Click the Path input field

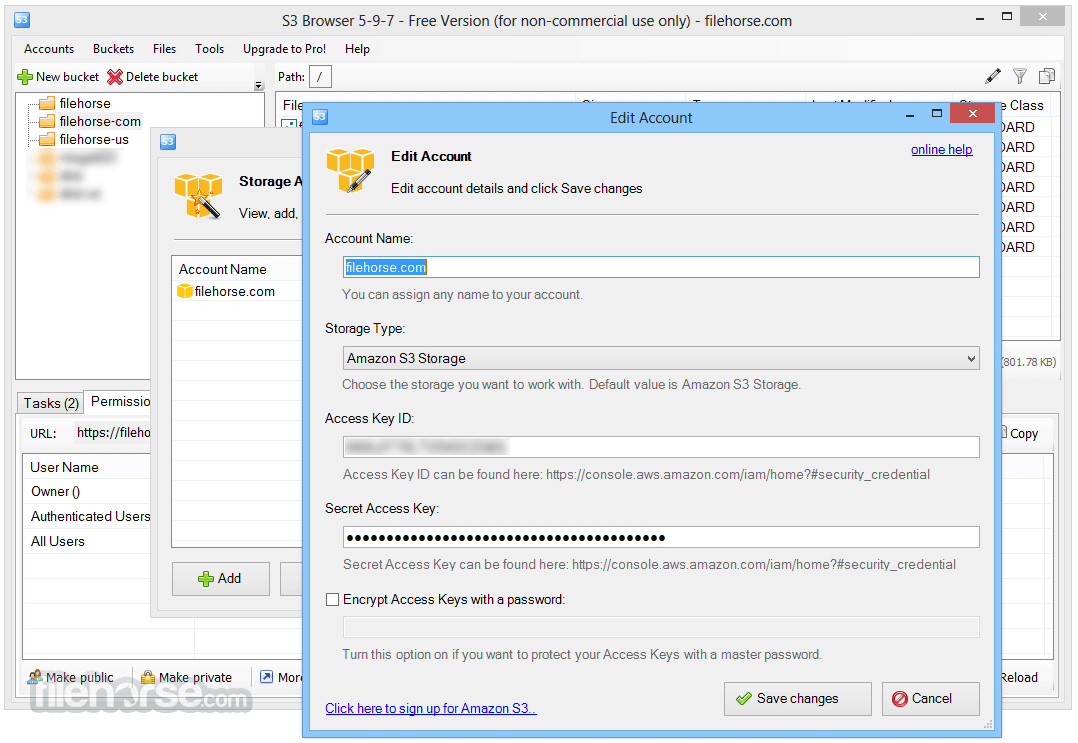tap(320, 76)
